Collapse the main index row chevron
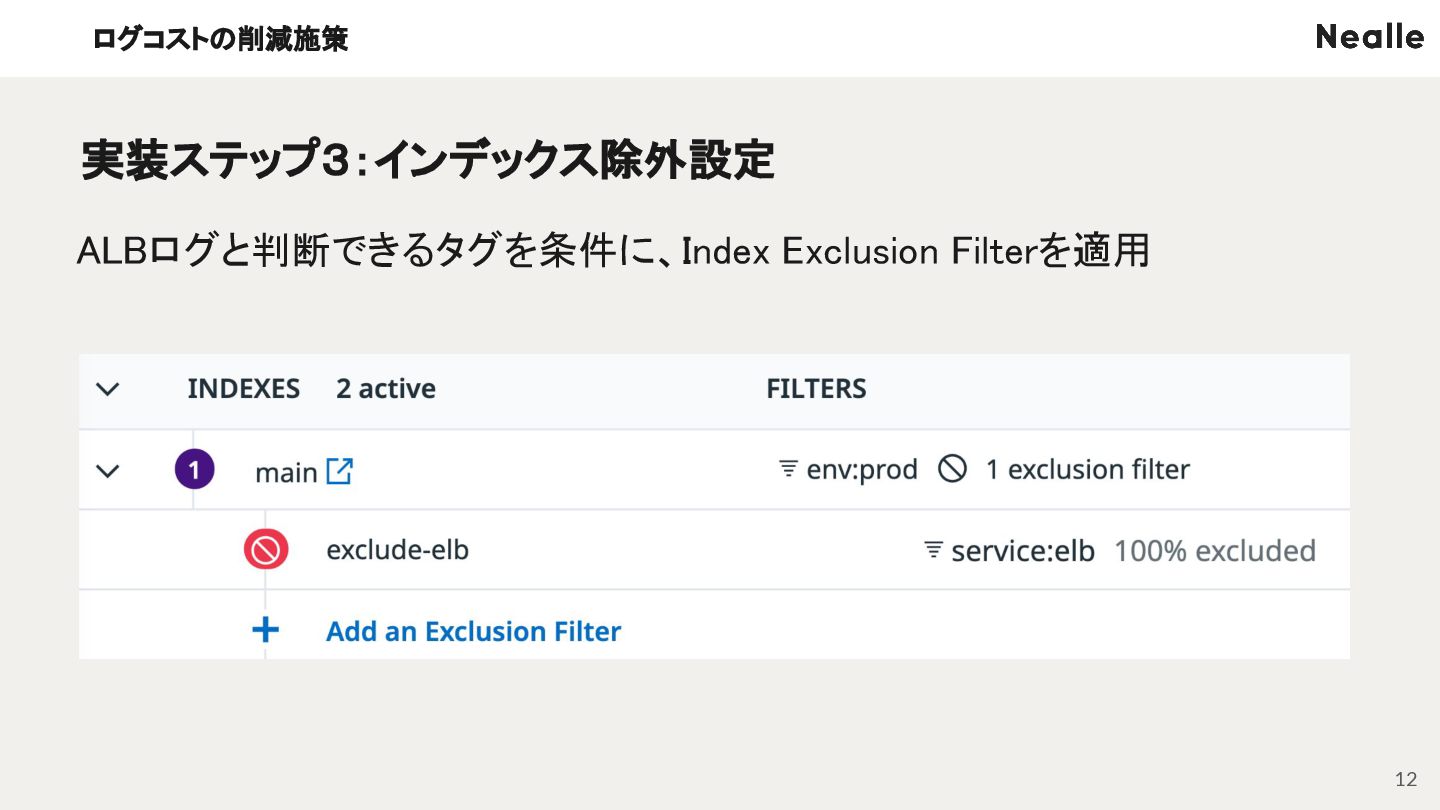The width and height of the screenshot is (1440, 810). pyautogui.click(x=107, y=470)
